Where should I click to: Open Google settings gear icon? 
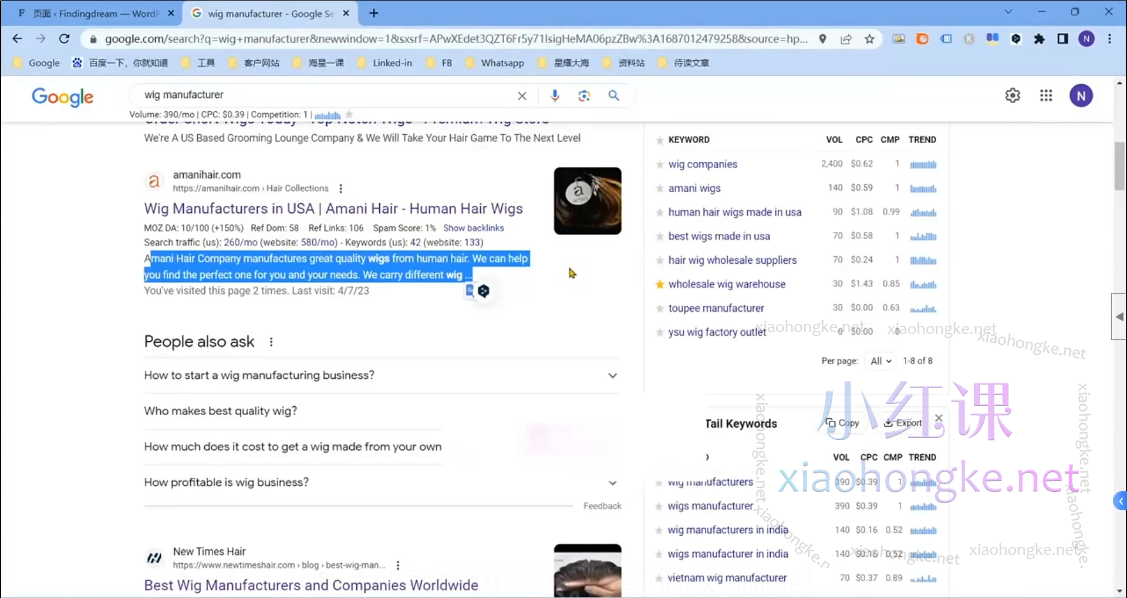(x=1013, y=96)
